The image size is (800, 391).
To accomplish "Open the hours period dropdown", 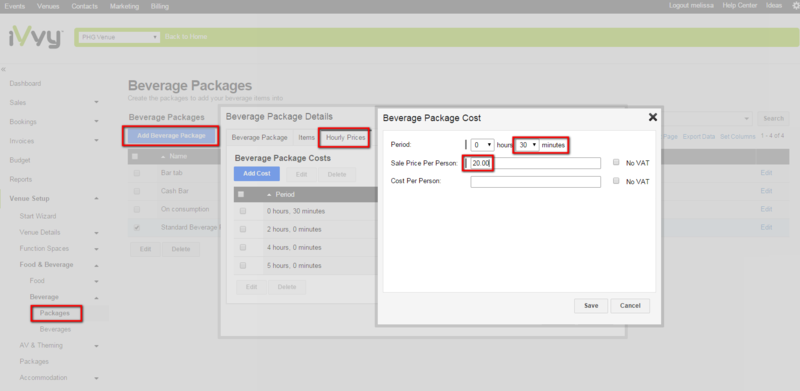I will pos(482,145).
